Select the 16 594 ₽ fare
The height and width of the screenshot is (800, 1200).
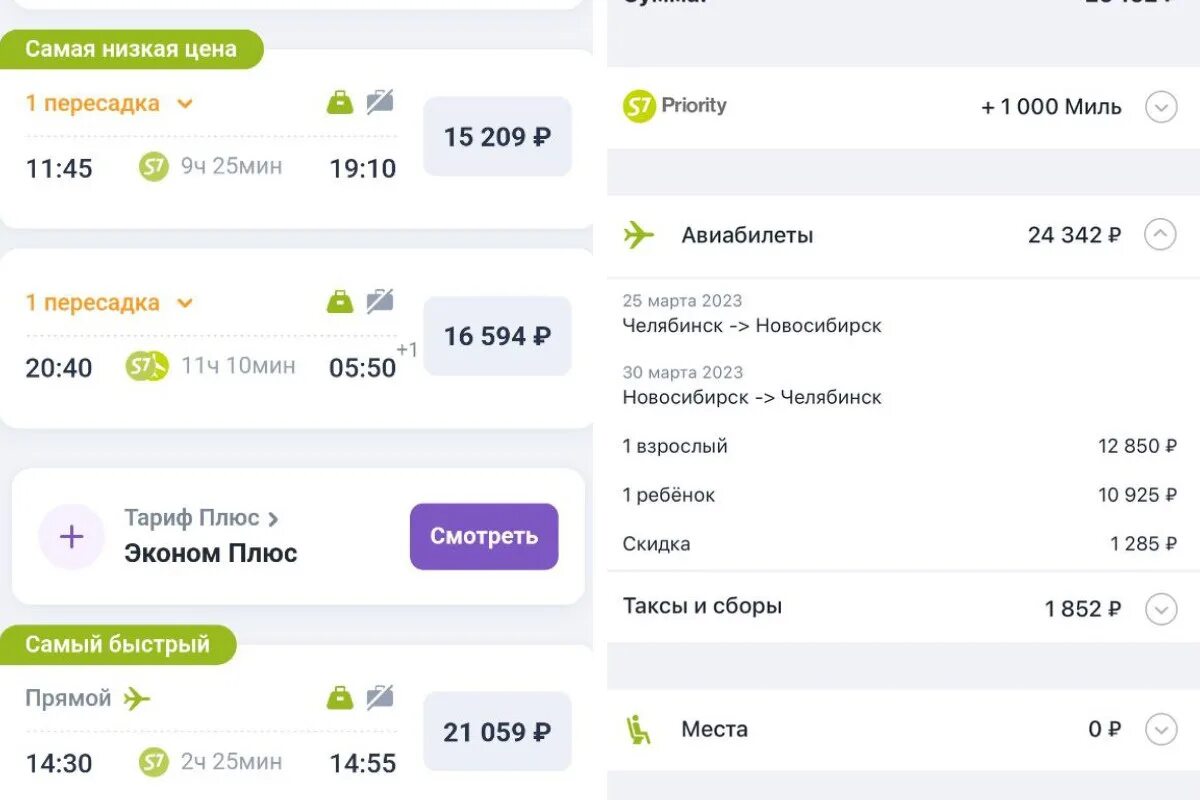pyautogui.click(x=497, y=336)
